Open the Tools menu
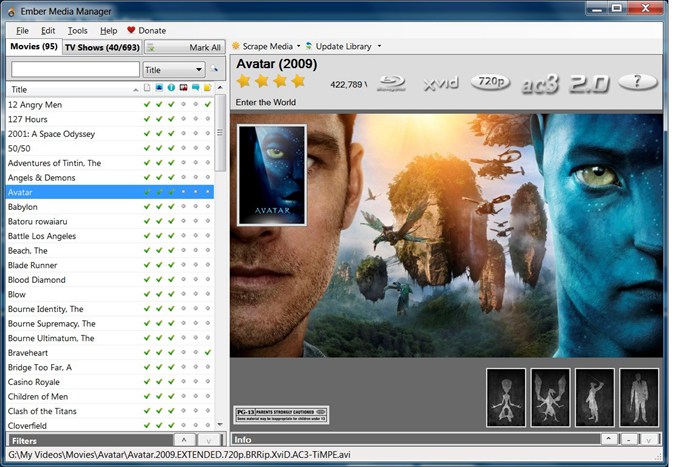Viewport: 700px width, 467px height. point(77,30)
